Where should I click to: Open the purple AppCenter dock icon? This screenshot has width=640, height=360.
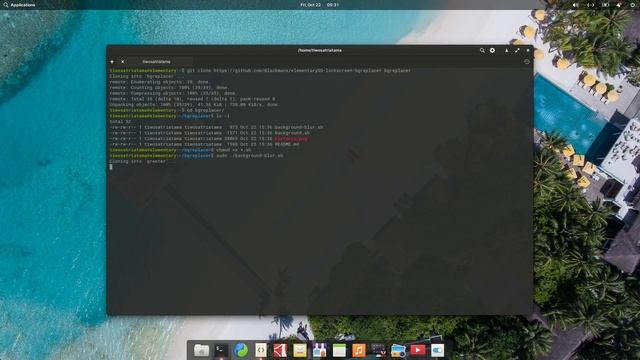click(319, 350)
